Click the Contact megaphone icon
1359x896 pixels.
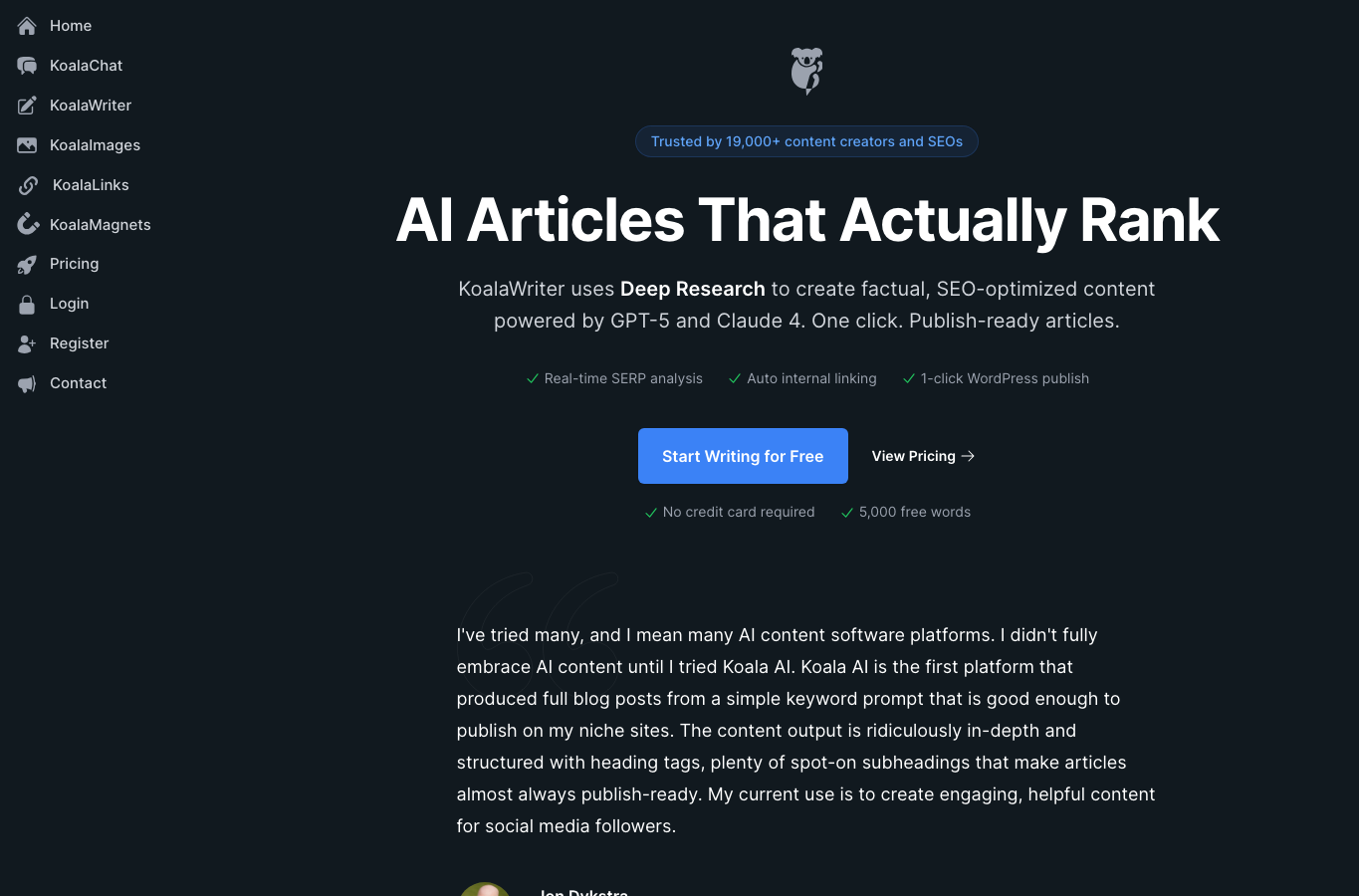click(27, 383)
